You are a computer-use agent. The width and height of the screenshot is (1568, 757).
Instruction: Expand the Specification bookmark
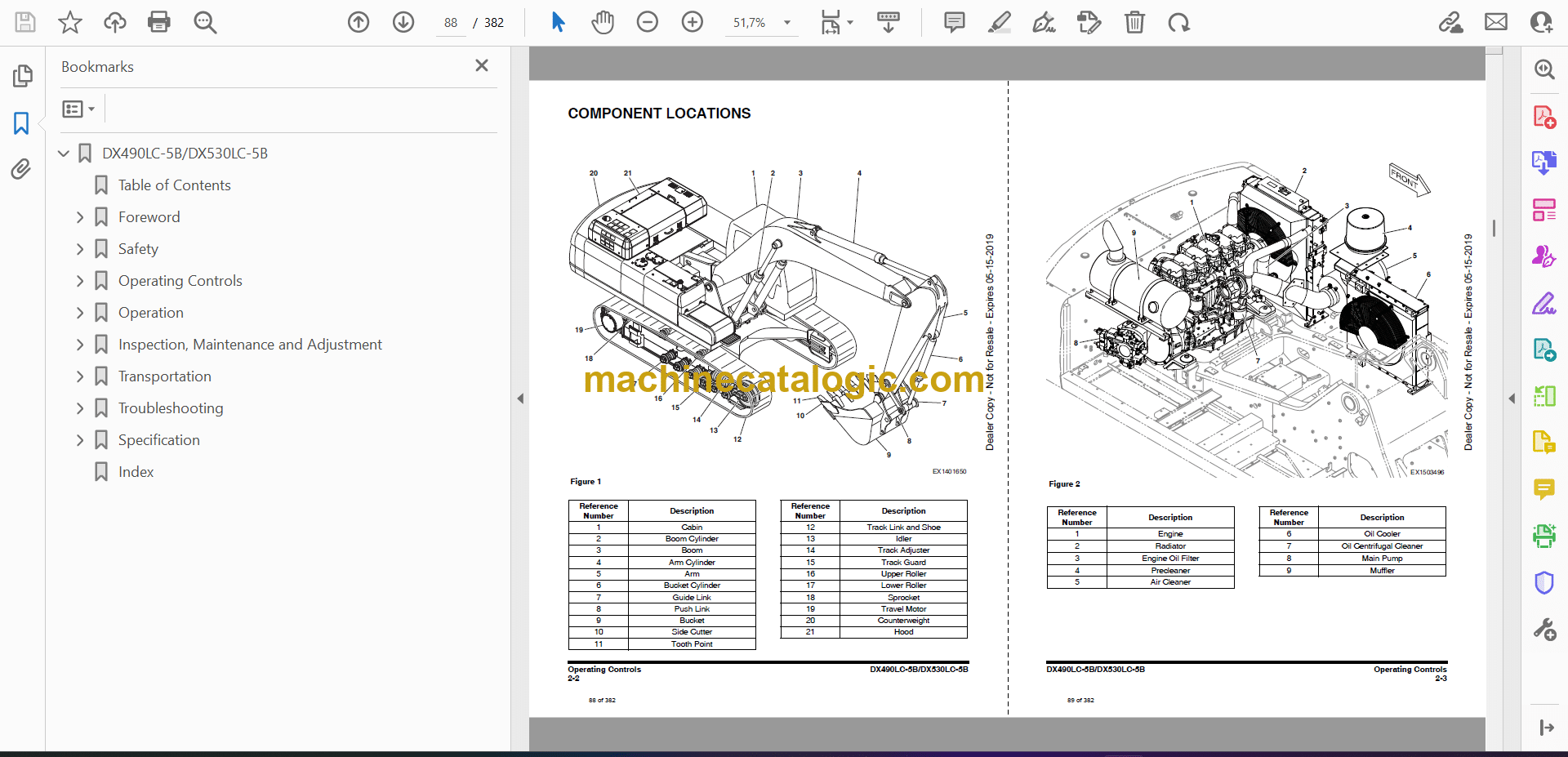click(80, 440)
